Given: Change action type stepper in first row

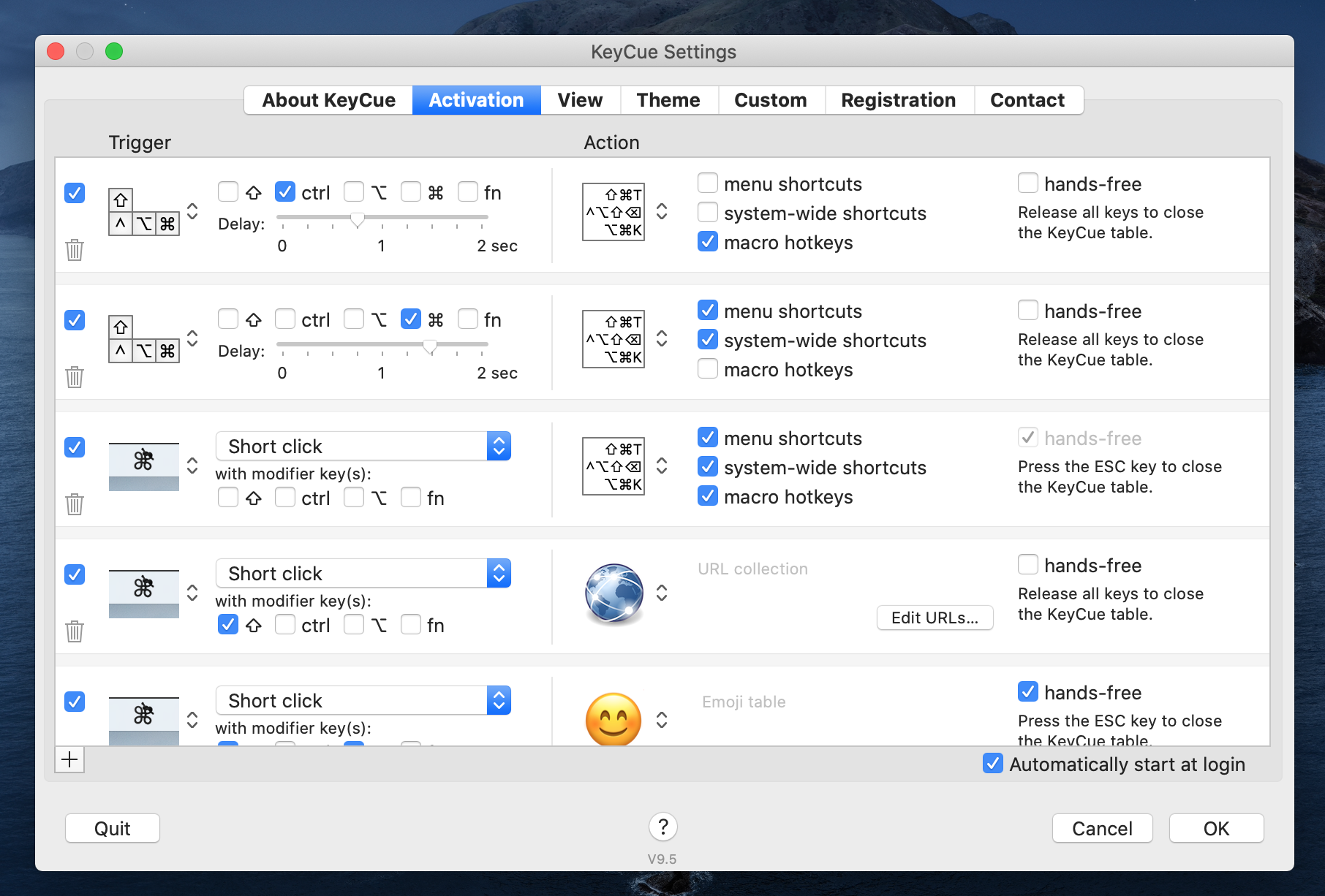Looking at the screenshot, I should tap(662, 211).
